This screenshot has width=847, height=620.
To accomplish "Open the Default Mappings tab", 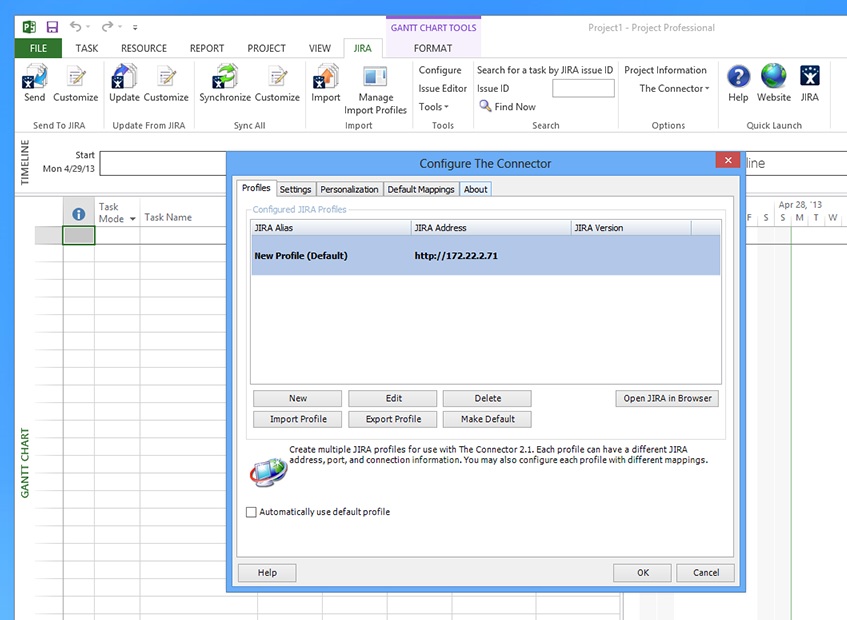I will pos(421,190).
